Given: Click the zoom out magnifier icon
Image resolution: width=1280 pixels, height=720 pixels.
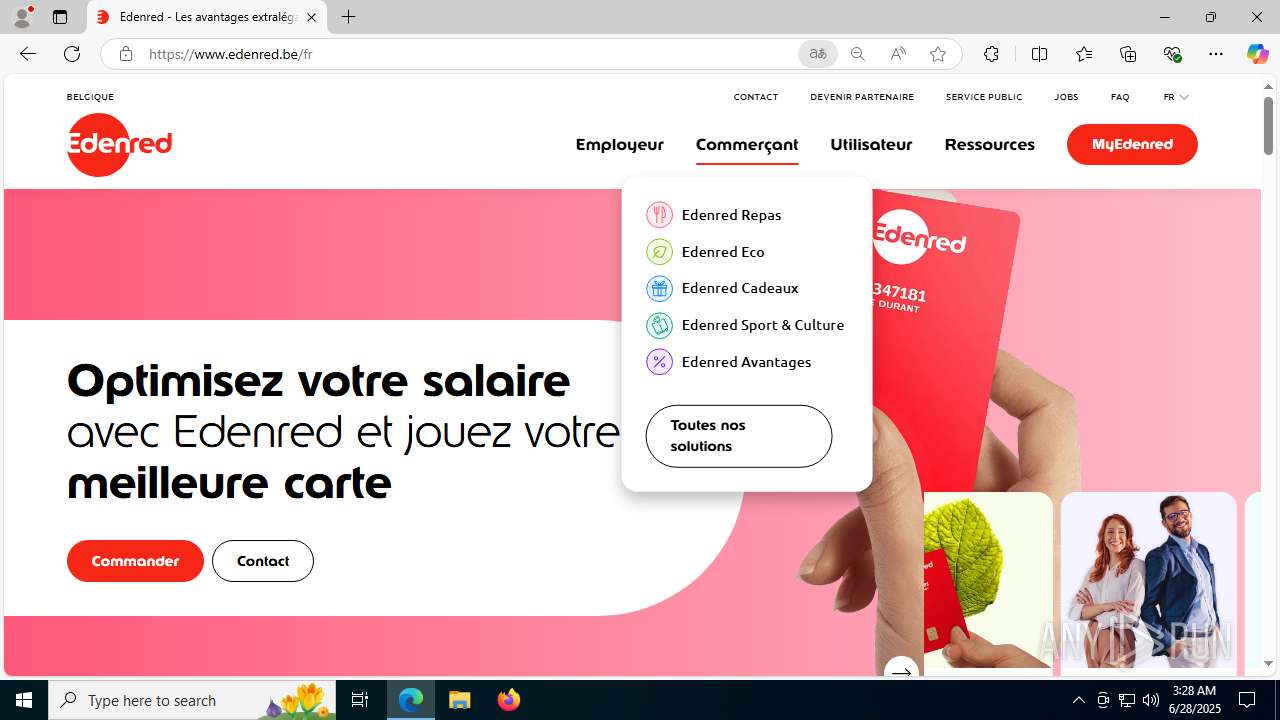Looking at the screenshot, I should (x=857, y=54).
